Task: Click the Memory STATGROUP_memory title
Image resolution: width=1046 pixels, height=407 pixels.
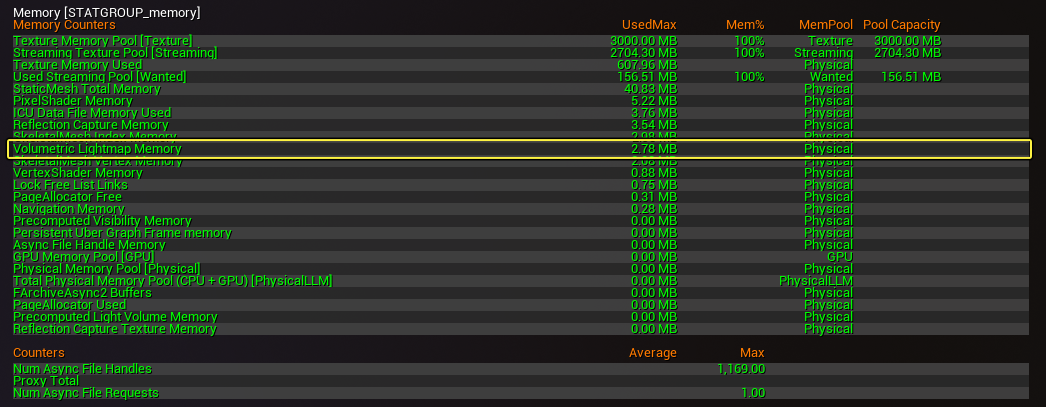Action: pyautogui.click(x=107, y=12)
